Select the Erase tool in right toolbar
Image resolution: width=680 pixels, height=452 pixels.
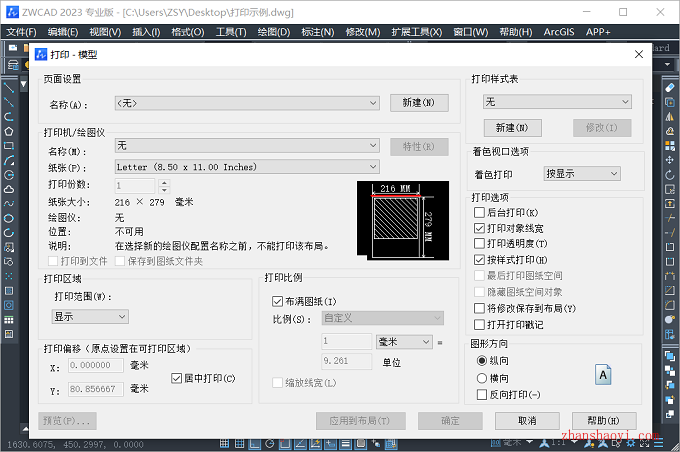click(670, 88)
